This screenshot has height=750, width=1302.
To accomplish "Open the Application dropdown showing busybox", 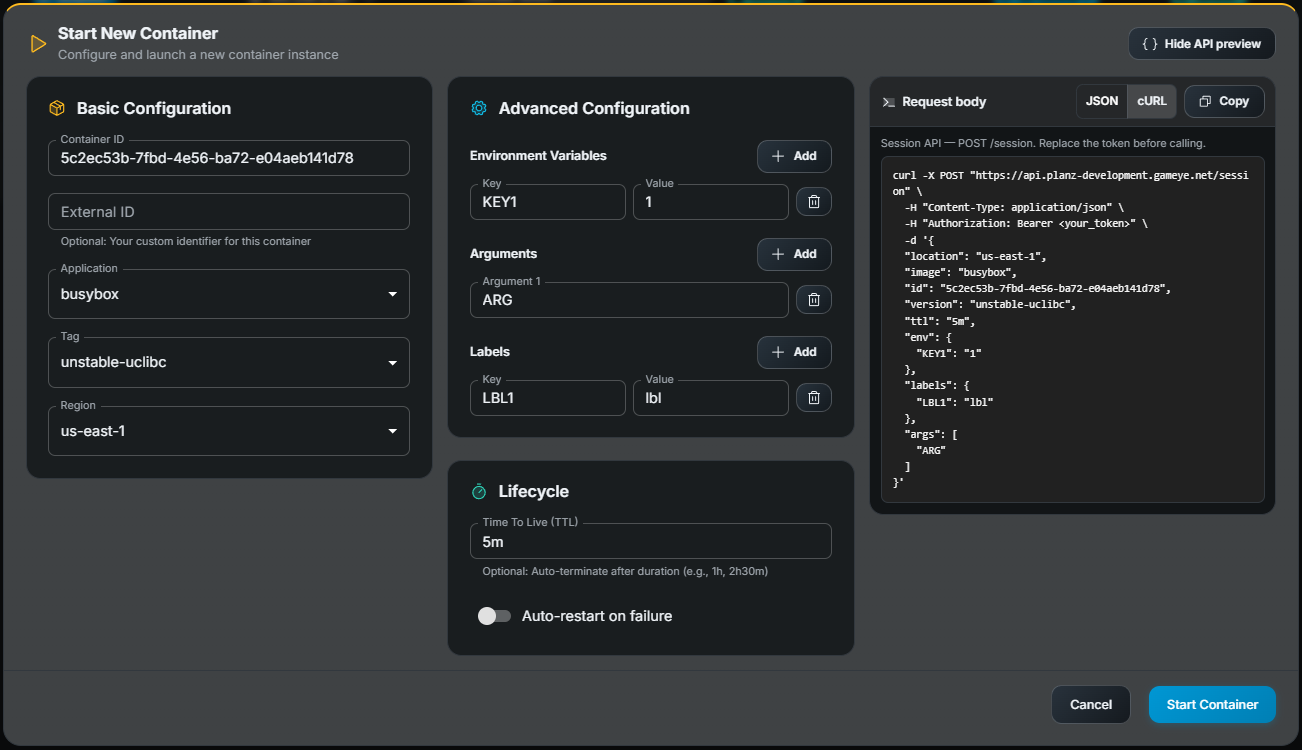I will coord(229,294).
